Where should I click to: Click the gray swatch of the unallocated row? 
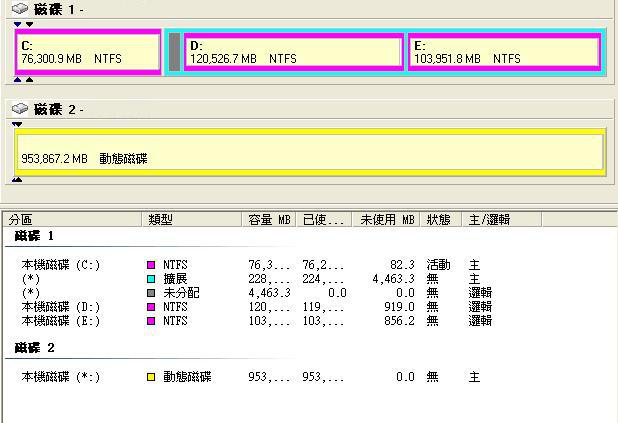pos(151,293)
